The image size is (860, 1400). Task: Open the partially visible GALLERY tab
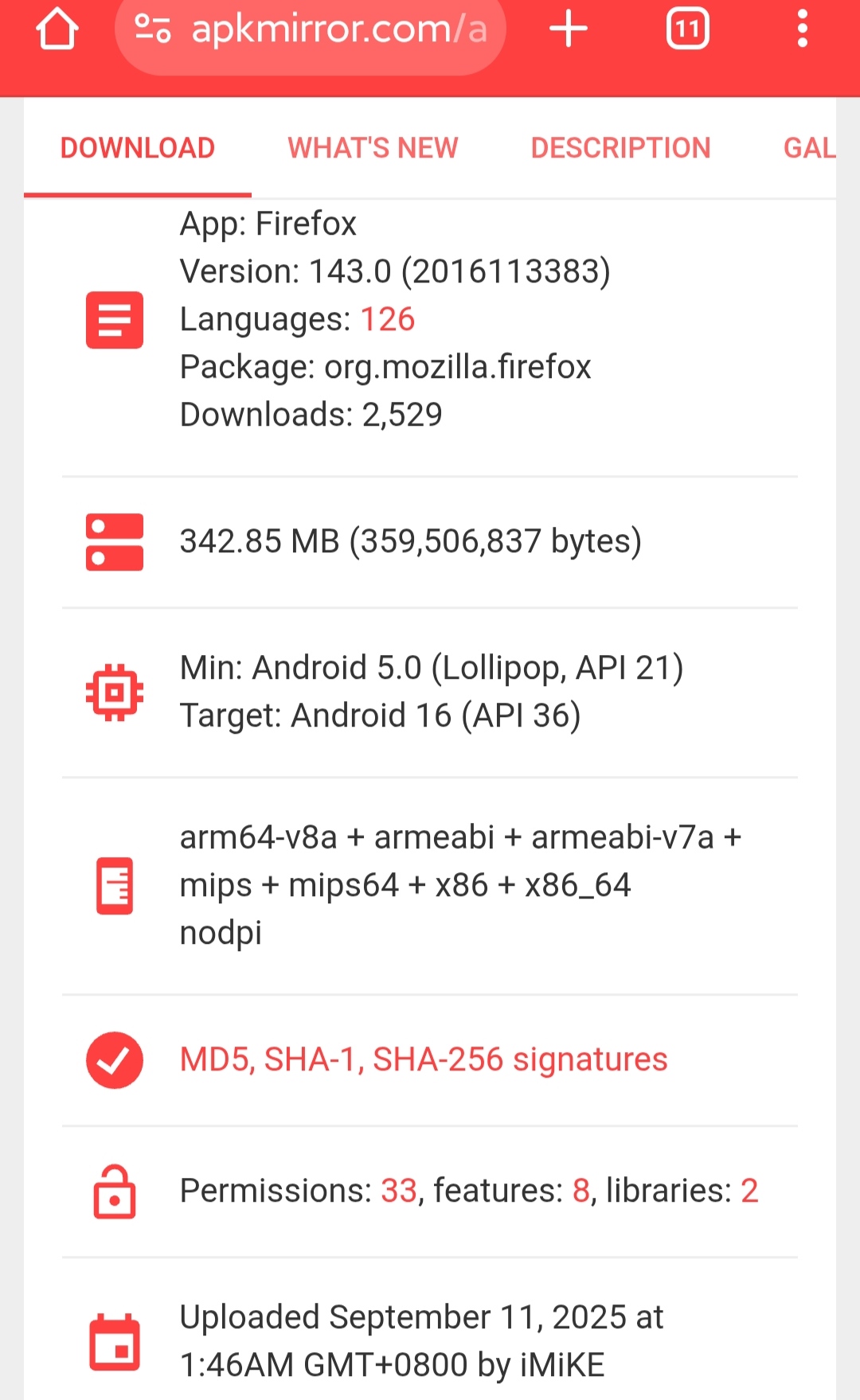tap(809, 148)
